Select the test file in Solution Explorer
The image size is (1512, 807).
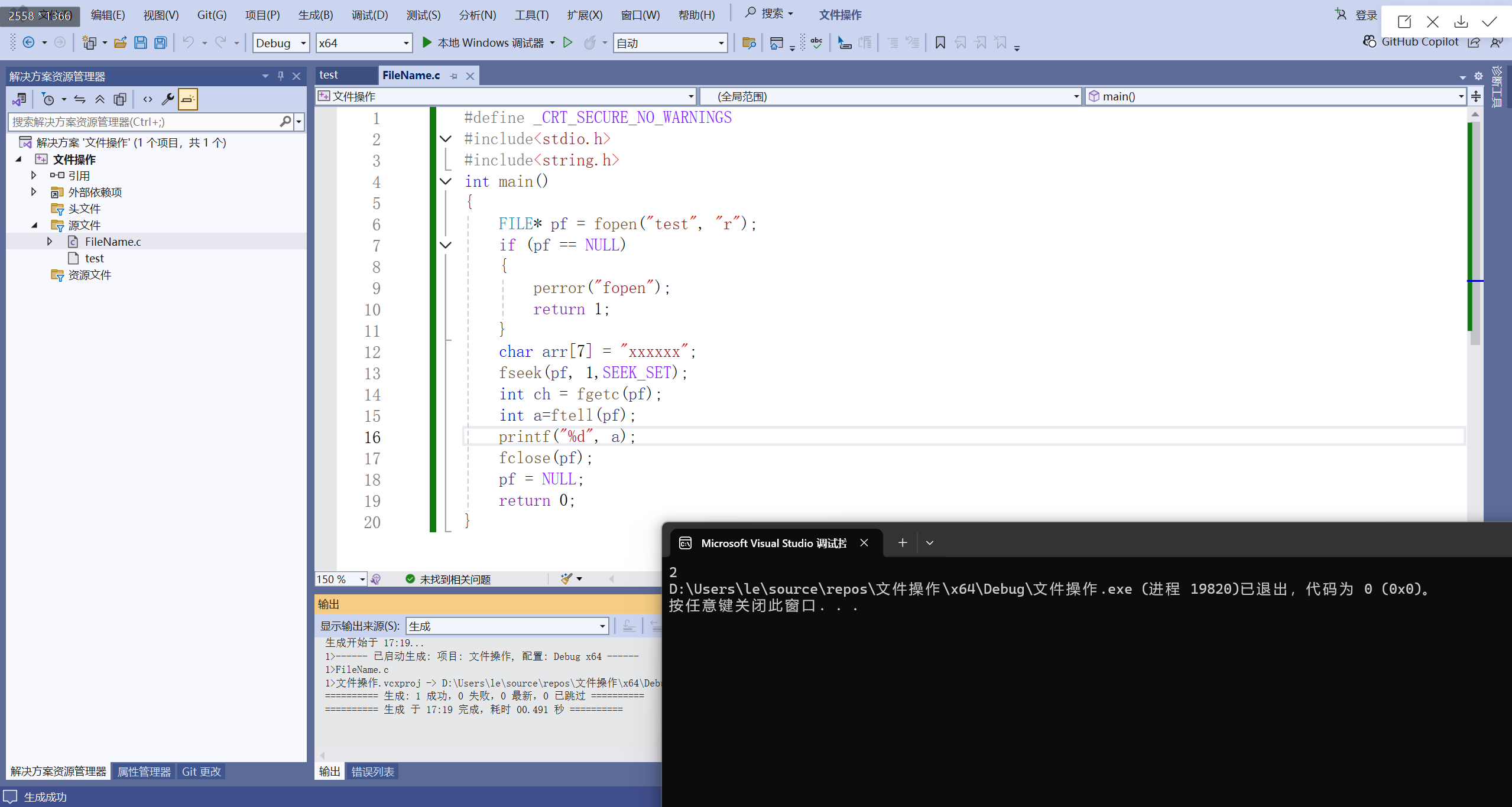click(94, 258)
